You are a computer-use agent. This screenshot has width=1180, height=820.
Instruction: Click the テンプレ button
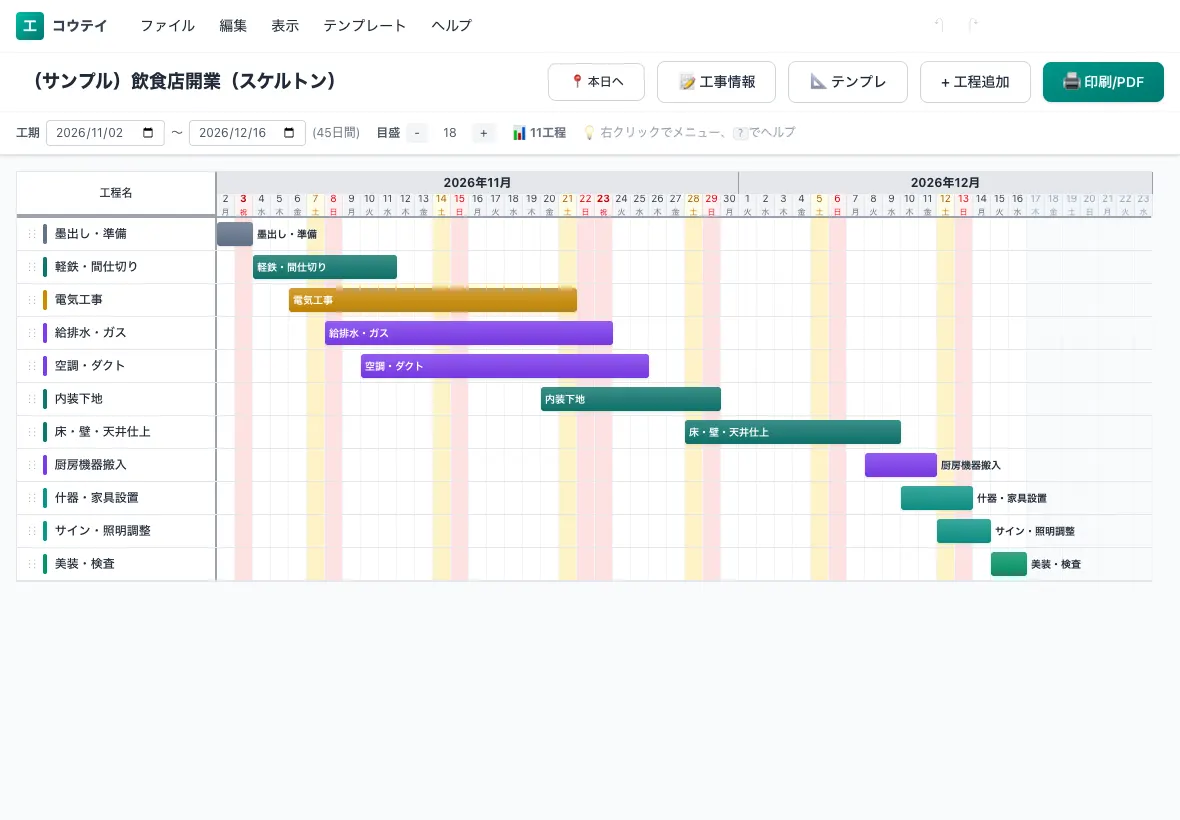tap(848, 82)
